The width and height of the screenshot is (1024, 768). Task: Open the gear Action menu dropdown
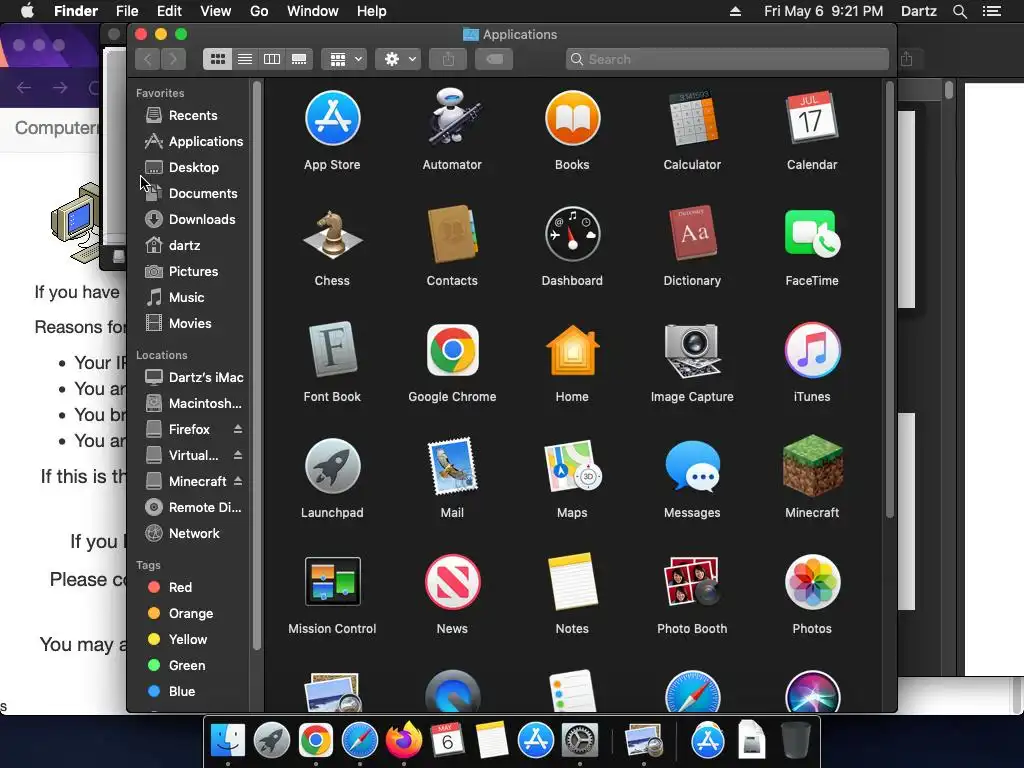pos(398,59)
